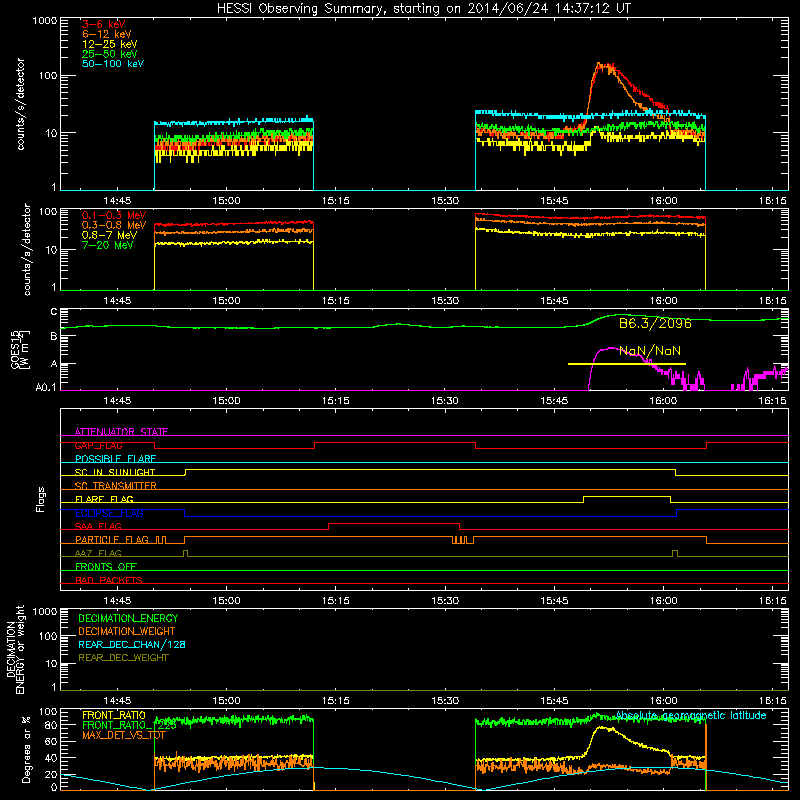
Task: Click the REAR_DEC_WEIGHT legend label
Action: (x=123, y=658)
